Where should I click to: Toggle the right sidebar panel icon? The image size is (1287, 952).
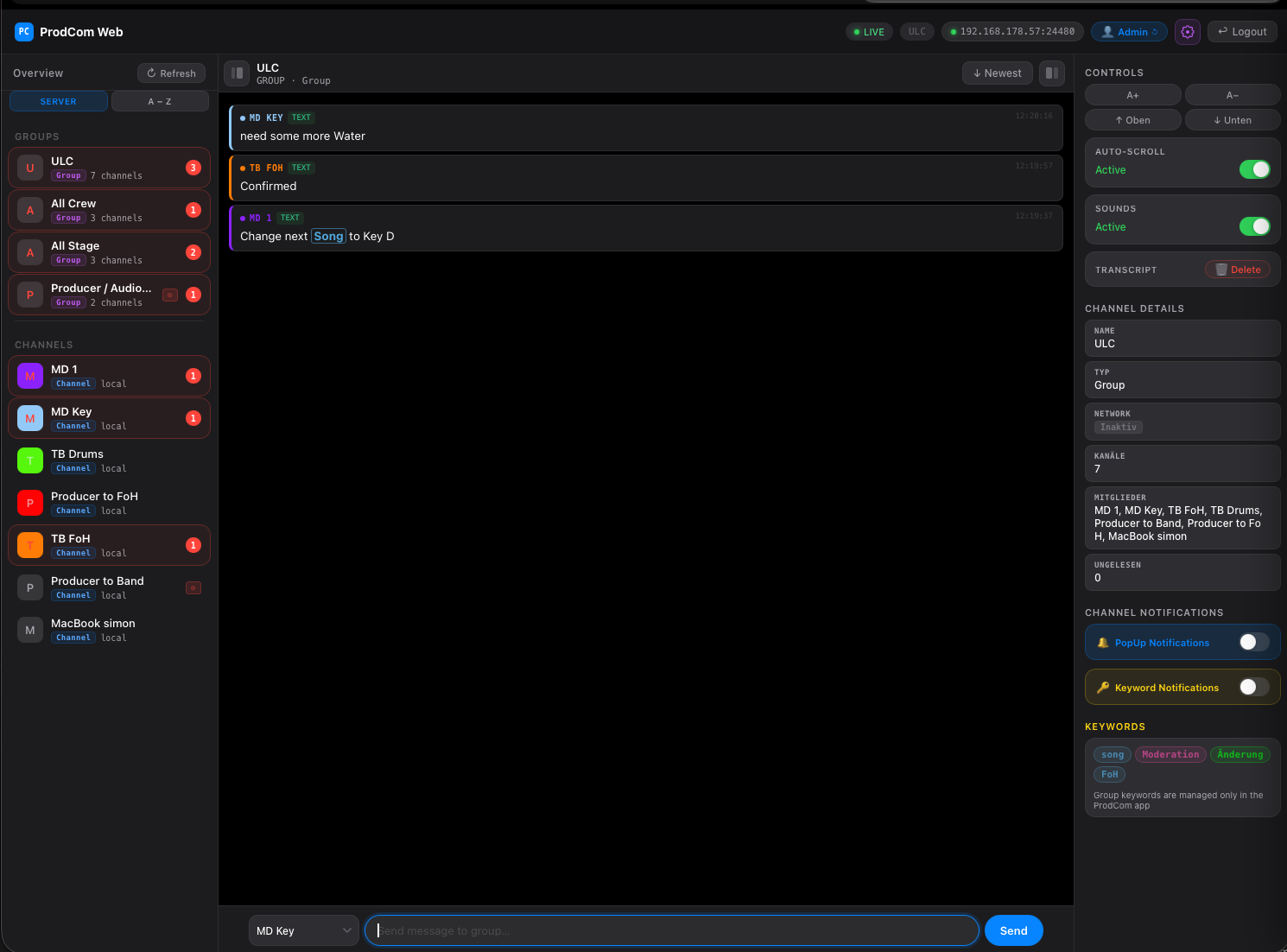pos(1052,73)
